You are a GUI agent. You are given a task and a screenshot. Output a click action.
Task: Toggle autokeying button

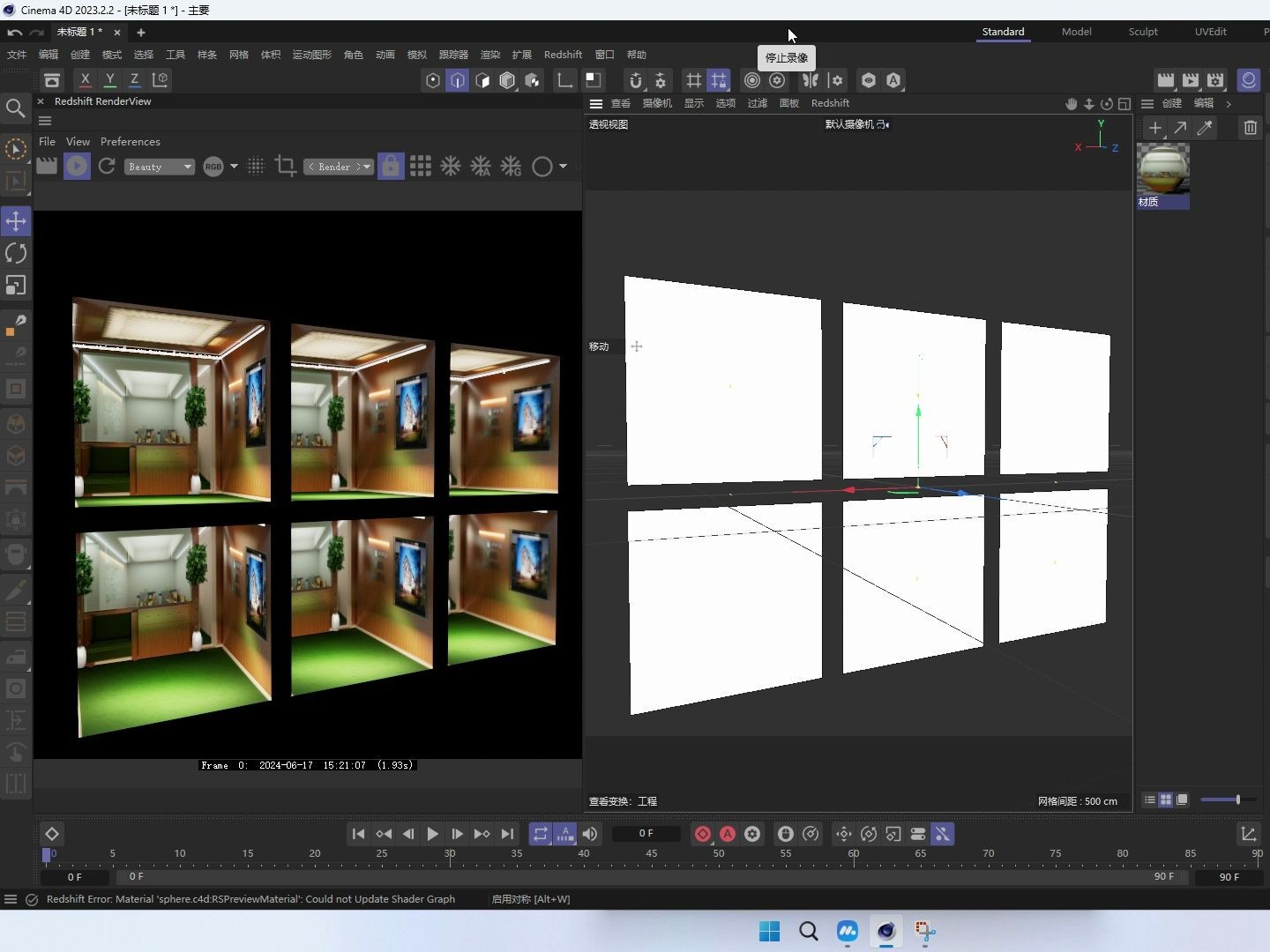(728, 834)
